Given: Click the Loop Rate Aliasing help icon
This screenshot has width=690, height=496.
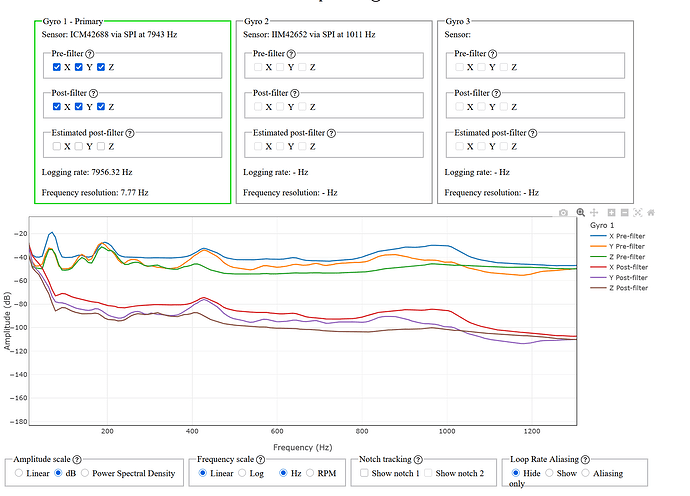Looking at the screenshot, I should click(585, 459).
